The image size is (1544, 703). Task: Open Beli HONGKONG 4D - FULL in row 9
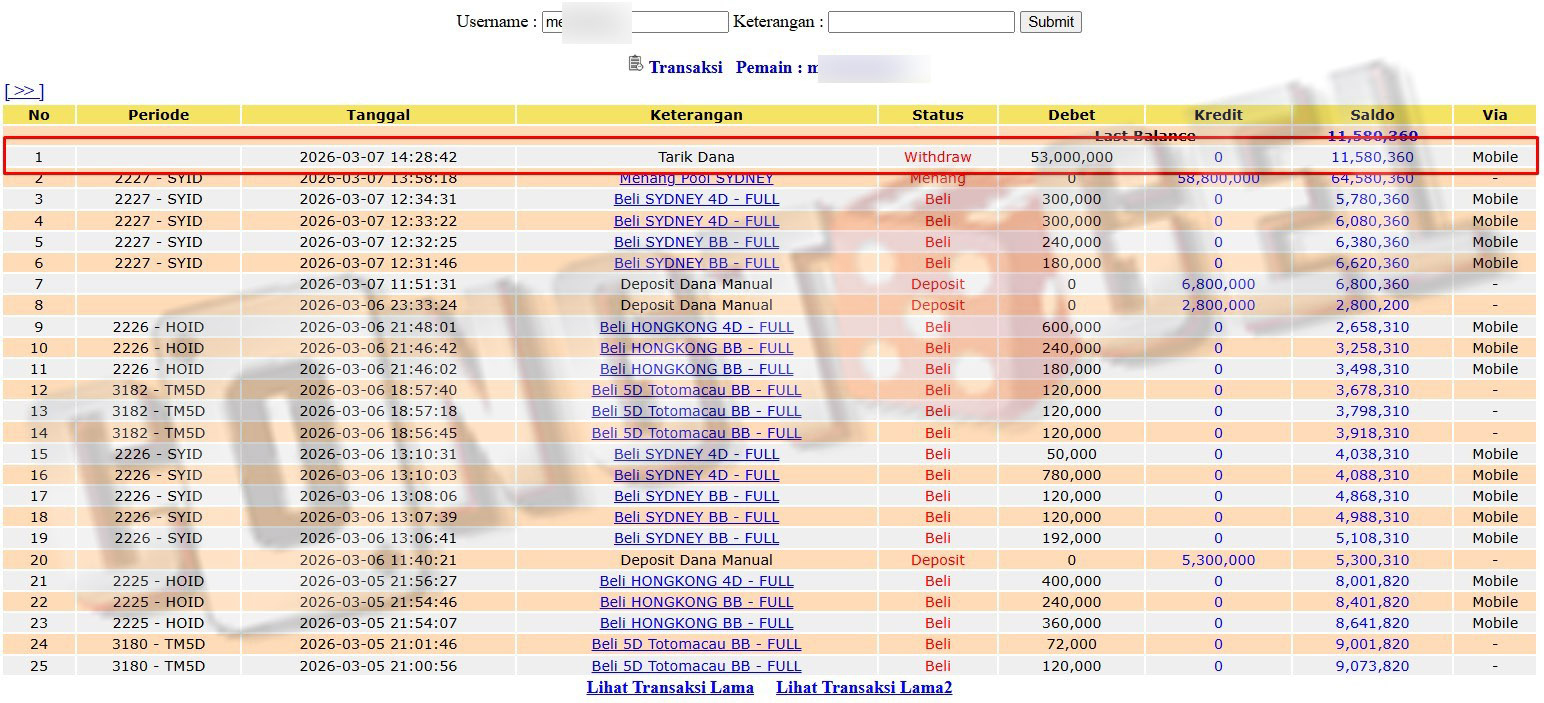696,327
